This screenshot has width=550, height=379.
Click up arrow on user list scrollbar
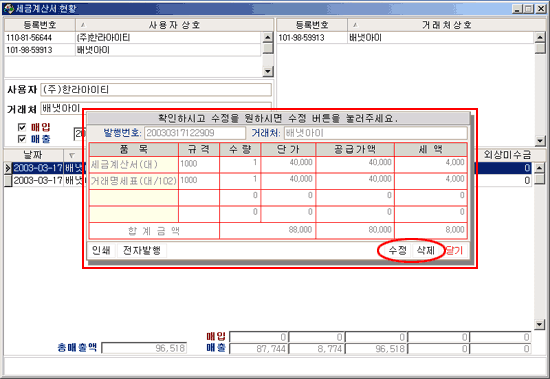[x=268, y=37]
